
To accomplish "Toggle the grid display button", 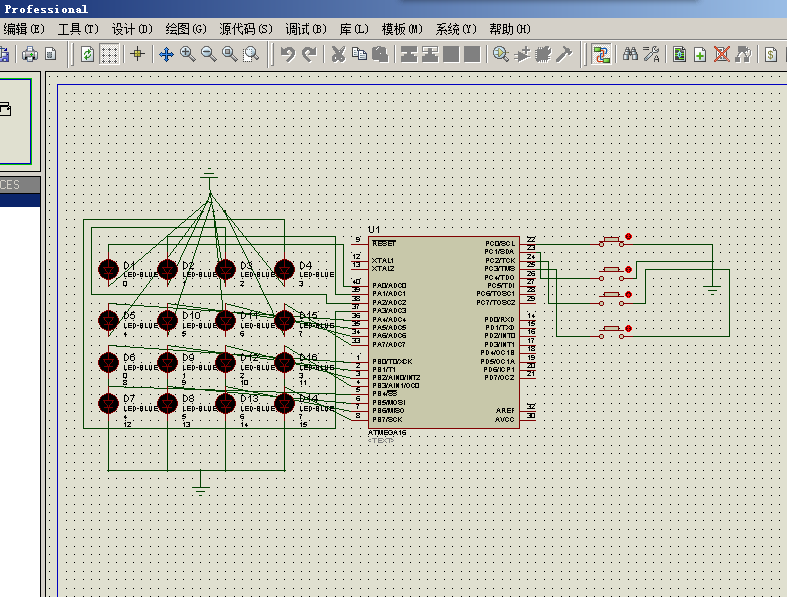I will (x=110, y=54).
